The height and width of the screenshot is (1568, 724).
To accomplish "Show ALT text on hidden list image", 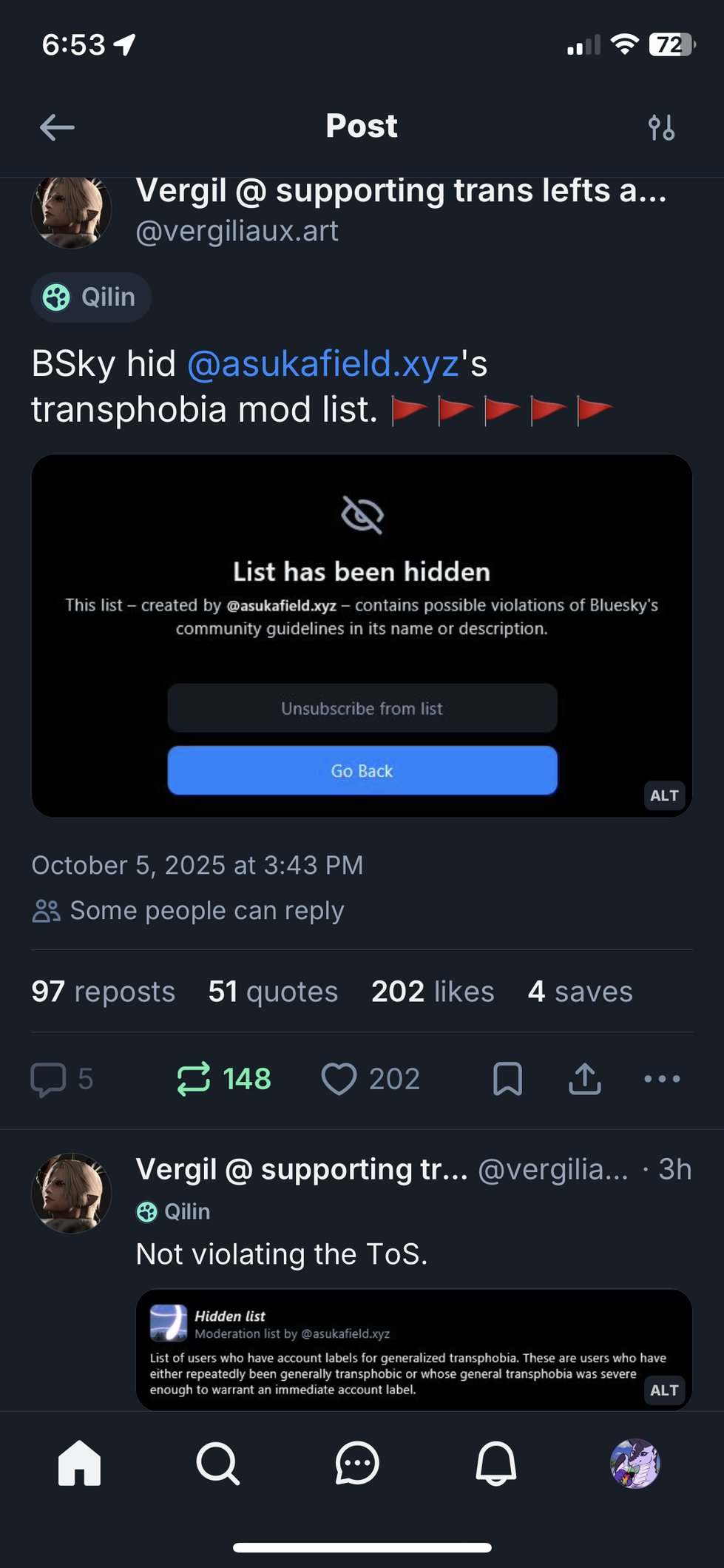I will [664, 796].
